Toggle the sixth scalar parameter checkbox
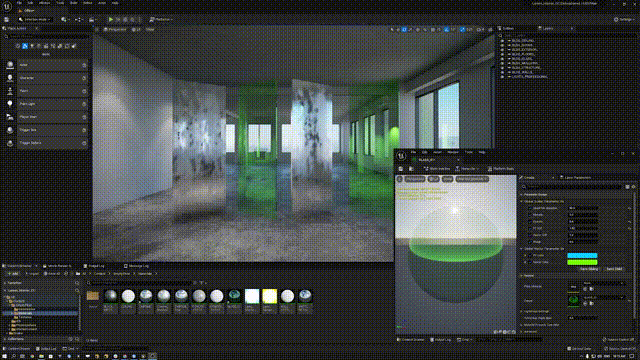Image resolution: width=640 pixels, height=360 pixels. (x=530, y=242)
